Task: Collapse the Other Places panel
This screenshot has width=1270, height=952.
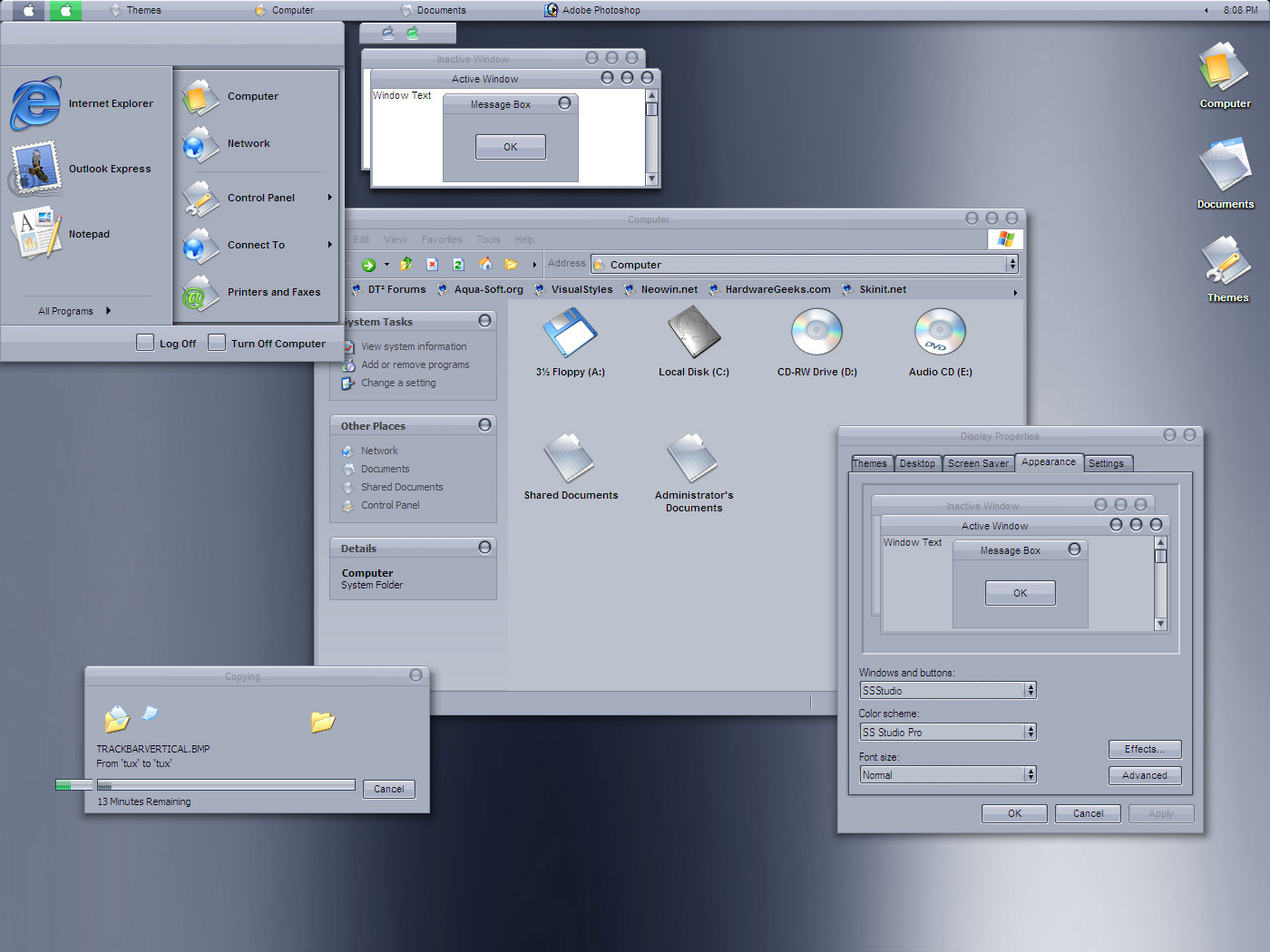Action: 485,424
